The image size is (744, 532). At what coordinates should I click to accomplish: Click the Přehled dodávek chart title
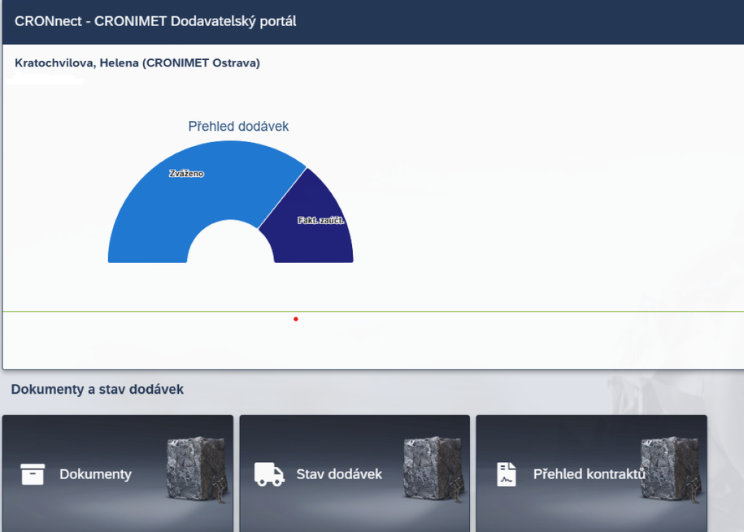[x=238, y=127]
